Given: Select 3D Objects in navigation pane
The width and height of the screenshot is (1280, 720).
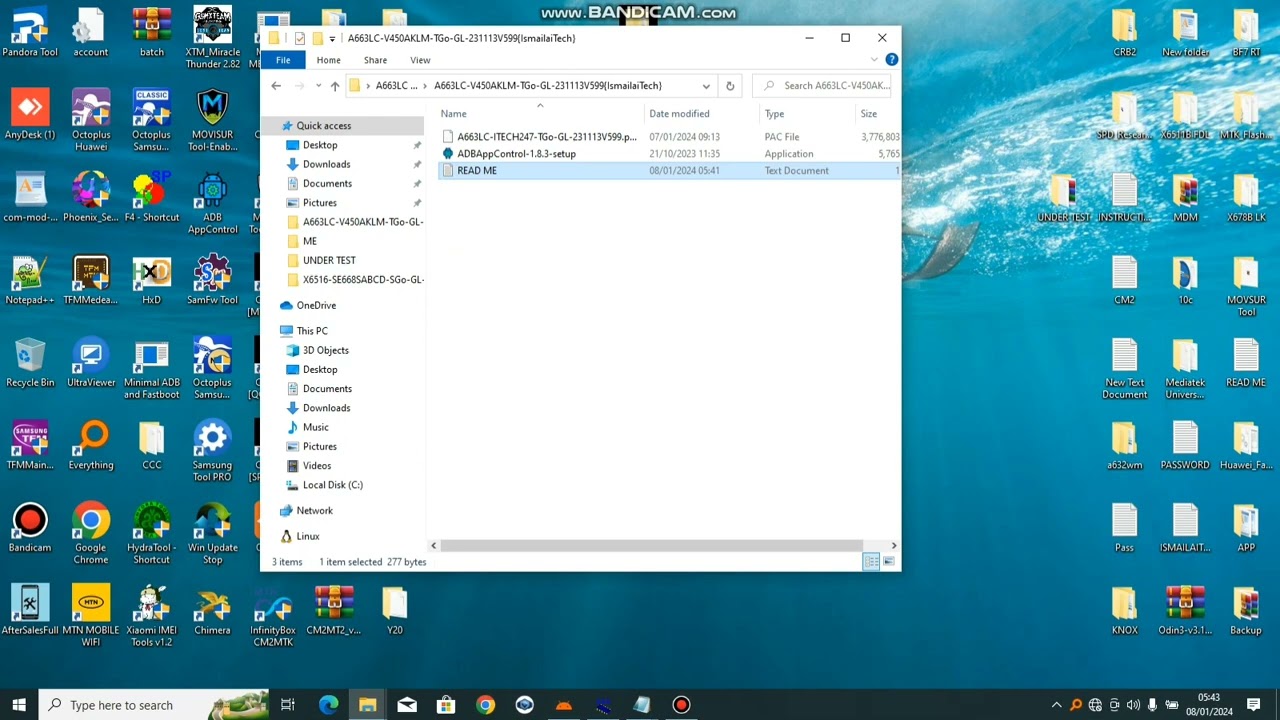Looking at the screenshot, I should tap(325, 350).
